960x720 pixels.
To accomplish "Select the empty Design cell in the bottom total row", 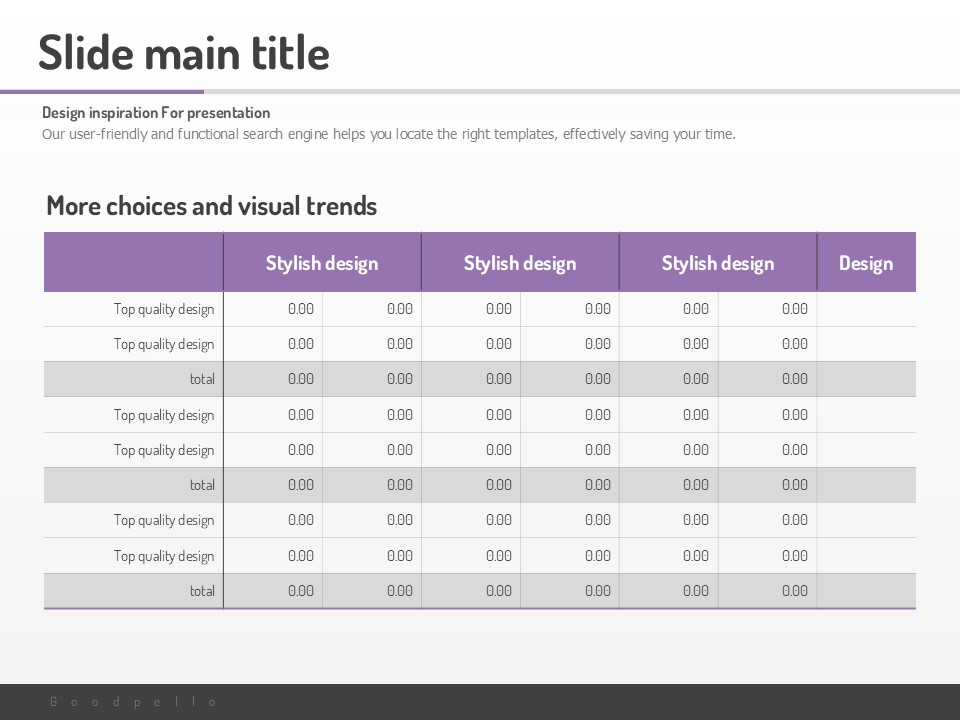I will point(866,591).
